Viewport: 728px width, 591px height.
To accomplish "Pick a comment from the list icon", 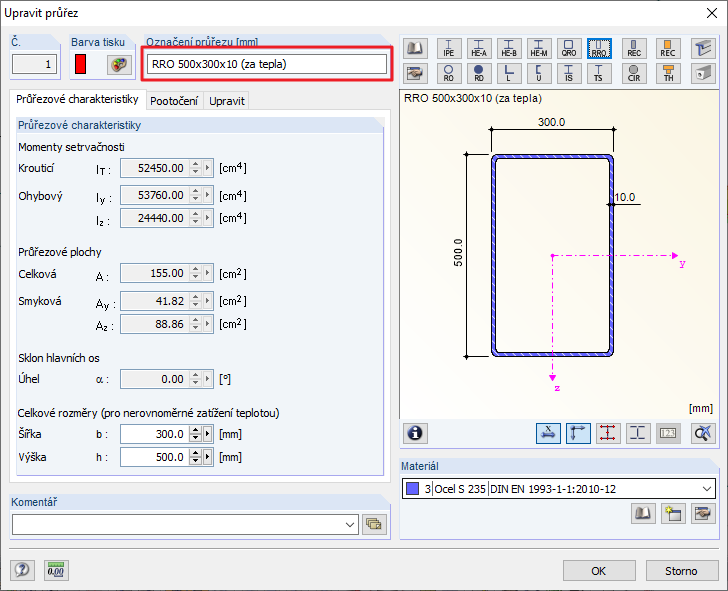I will click(x=374, y=524).
